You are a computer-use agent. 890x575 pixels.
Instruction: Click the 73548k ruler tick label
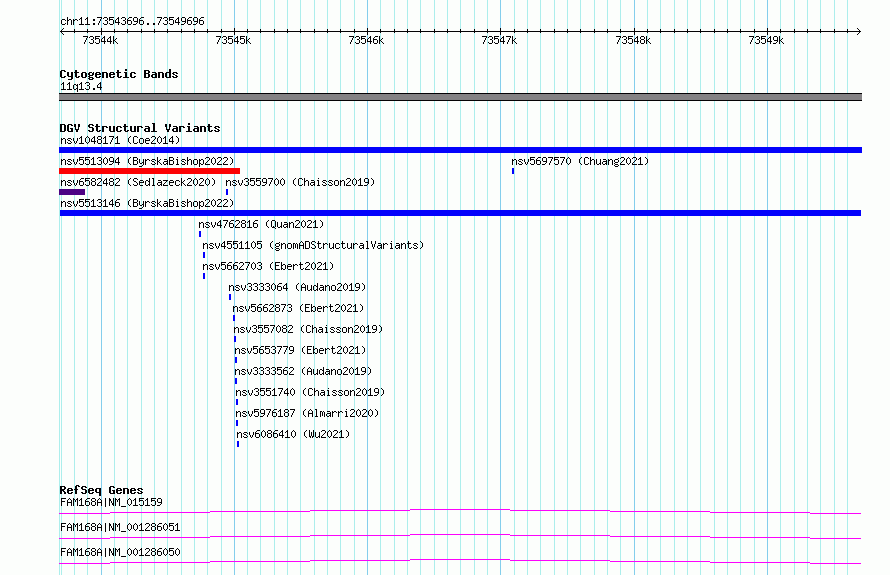point(633,40)
